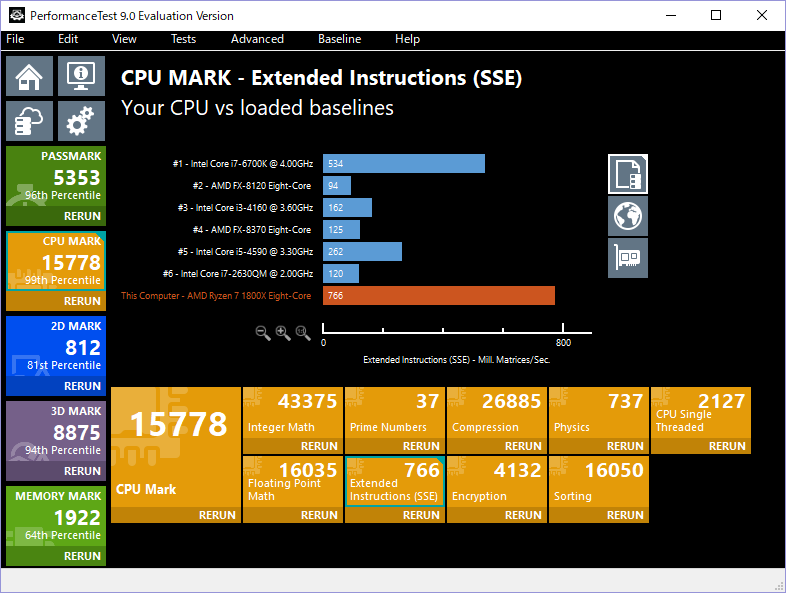
Task: Select the 3D Mark 8875 tile
Action: click(56, 432)
